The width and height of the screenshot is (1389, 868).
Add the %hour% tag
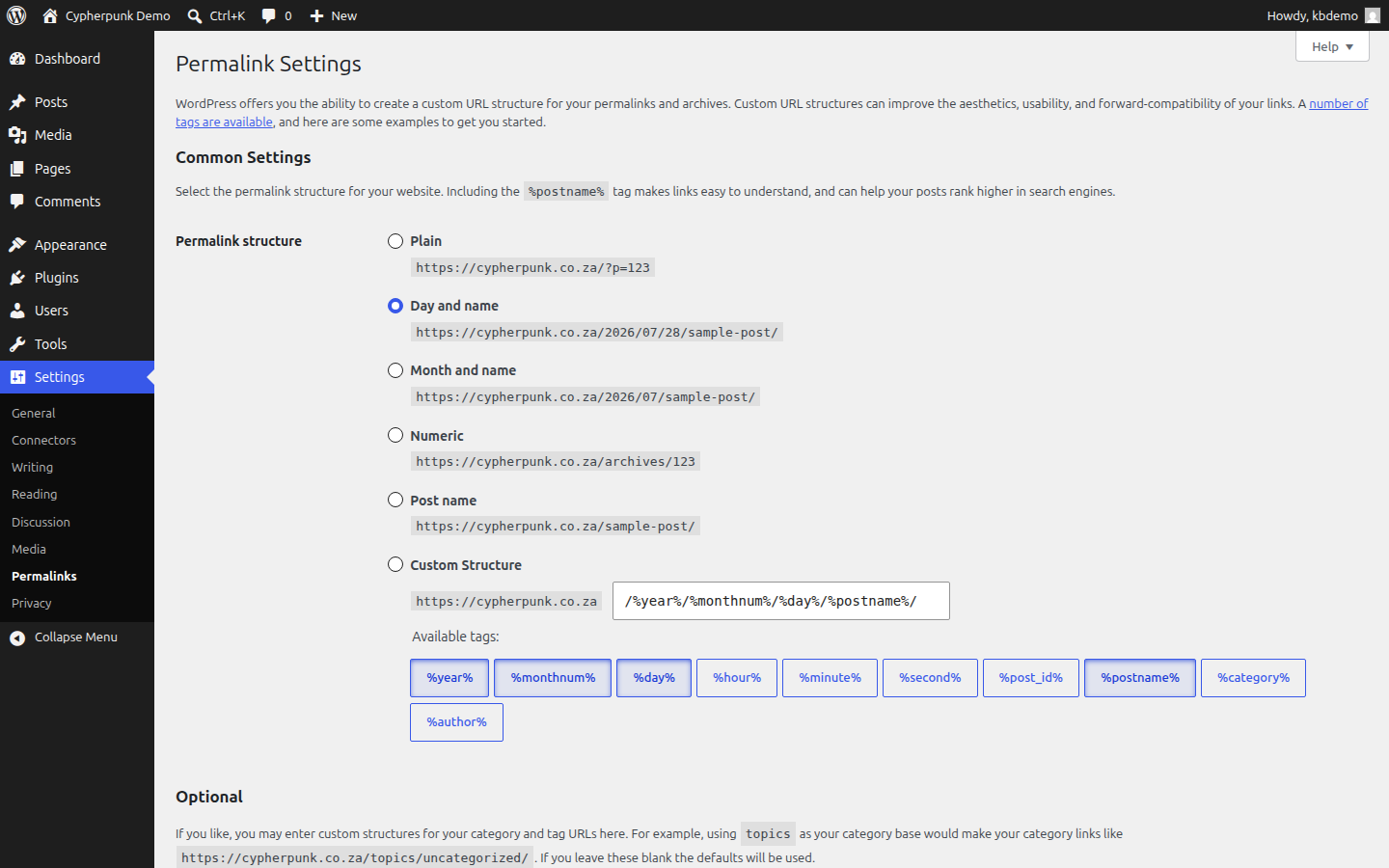tap(737, 678)
